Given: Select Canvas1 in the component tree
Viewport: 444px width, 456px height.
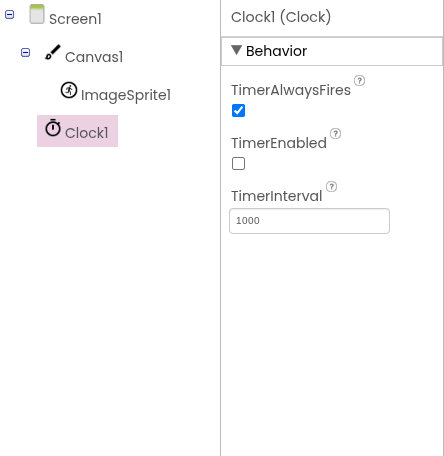Looking at the screenshot, I should coord(94,57).
